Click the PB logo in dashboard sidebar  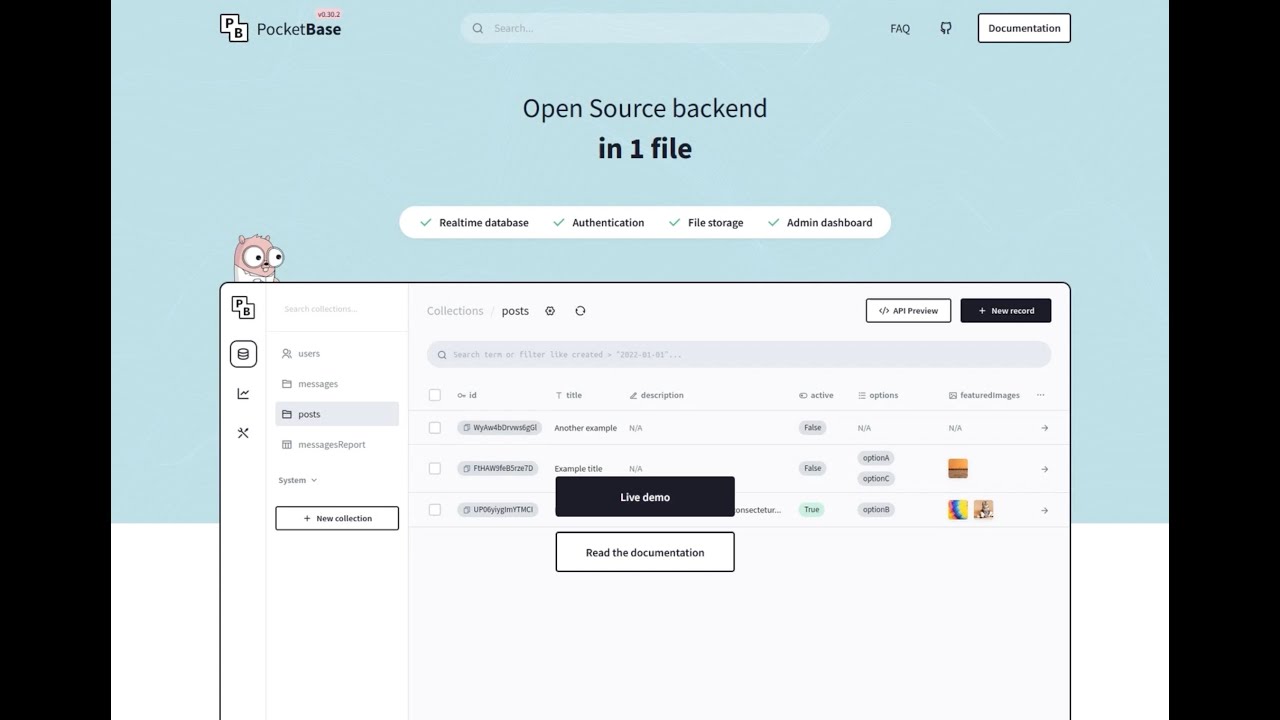[x=243, y=308]
